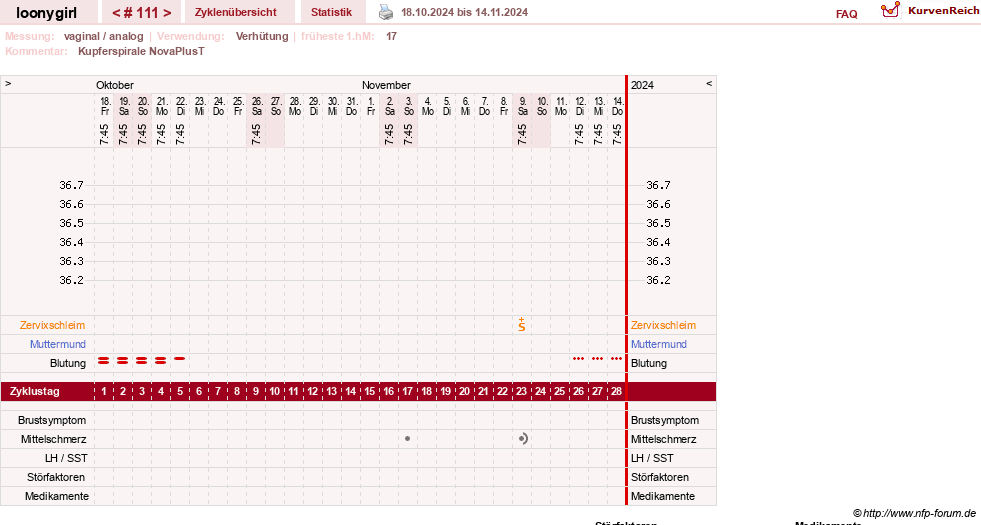Screen dimensions: 981x525
Task: Click the bleeding marker on cycle day 3
Action: pyautogui.click(x=142, y=360)
